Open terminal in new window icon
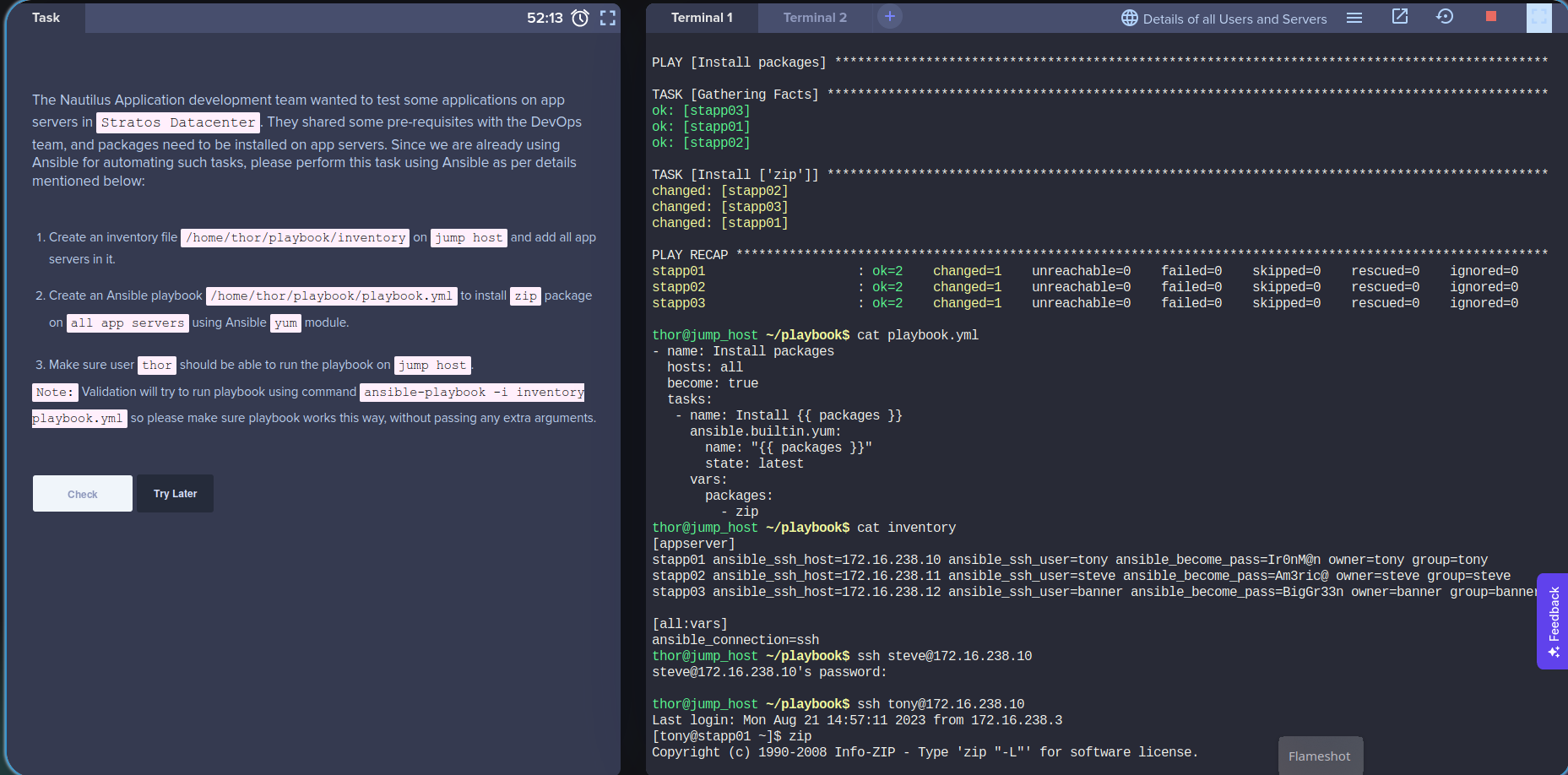The height and width of the screenshot is (775, 1568). pos(1400,16)
